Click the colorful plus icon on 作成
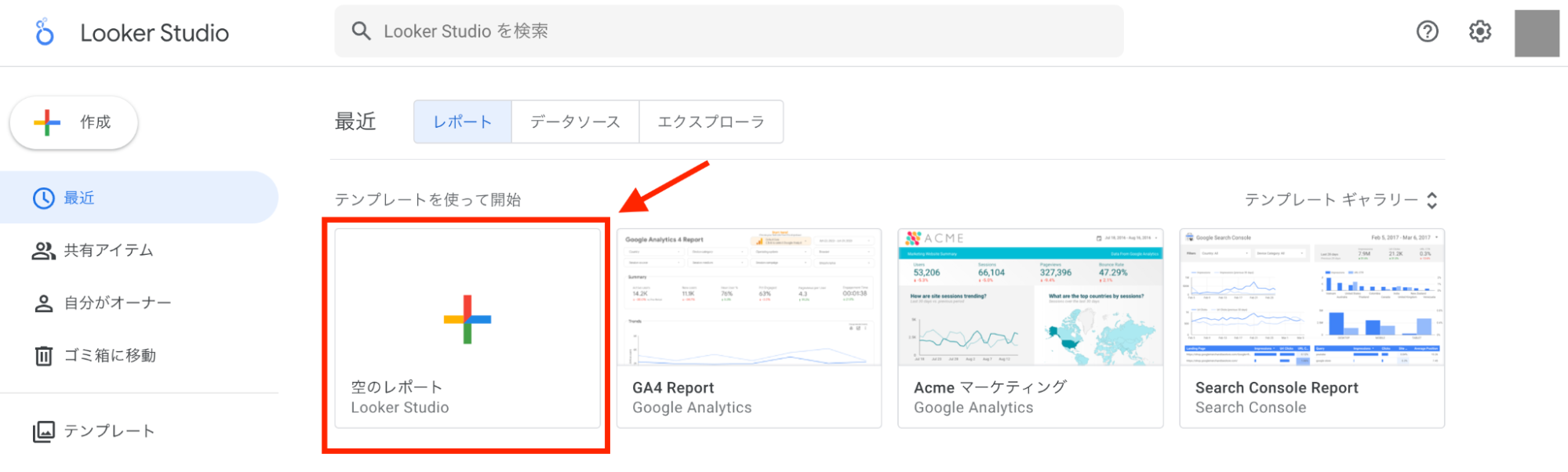This screenshot has height=472, width=1568. [x=47, y=122]
